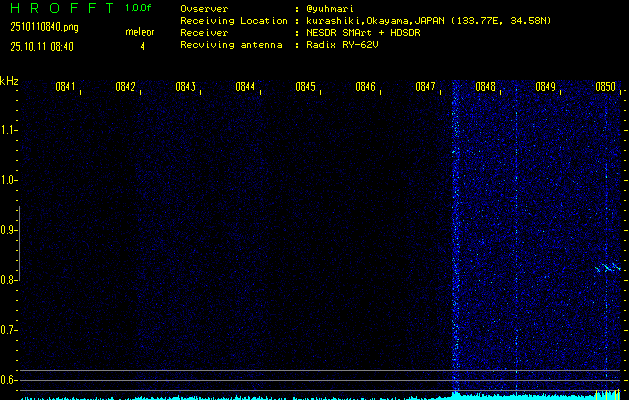Click the 0844 time marker
This screenshot has width=629, height=400.
click(245, 87)
